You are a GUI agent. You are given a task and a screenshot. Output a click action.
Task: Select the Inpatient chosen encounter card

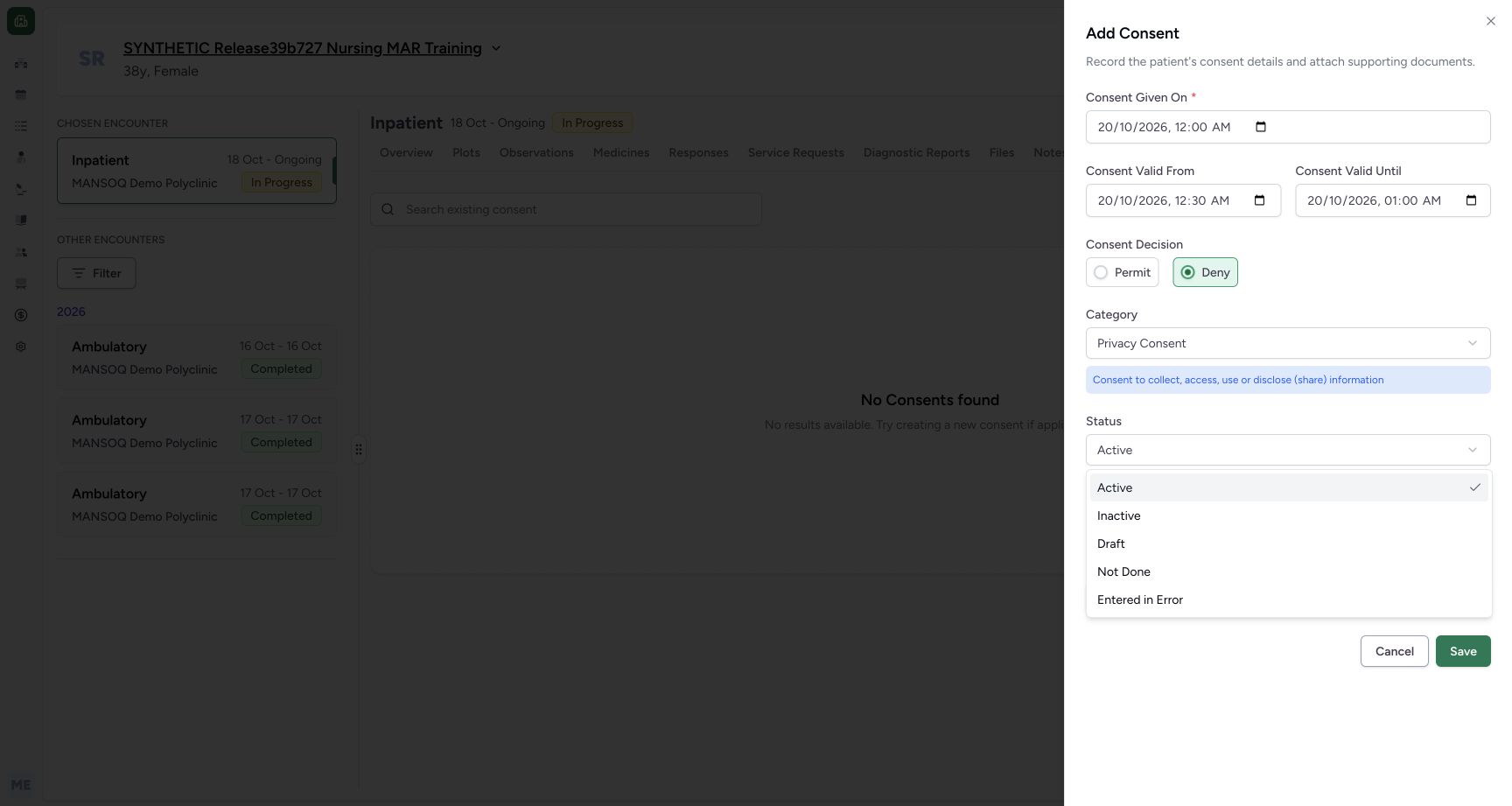[x=197, y=171]
